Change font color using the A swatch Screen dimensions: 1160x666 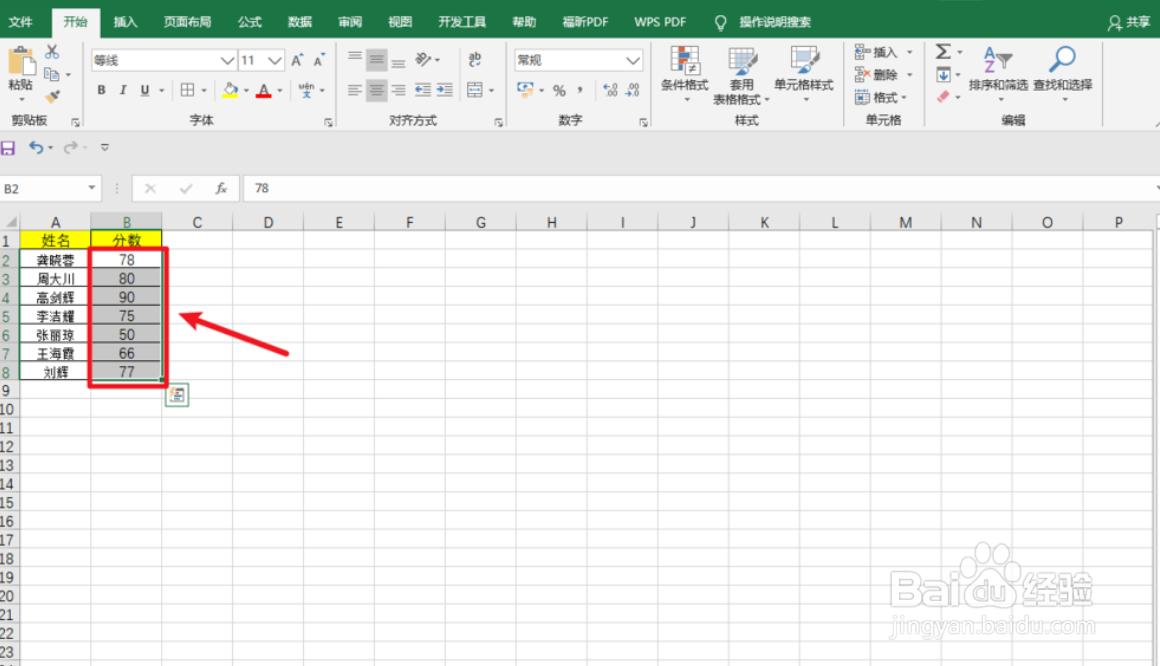[263, 91]
